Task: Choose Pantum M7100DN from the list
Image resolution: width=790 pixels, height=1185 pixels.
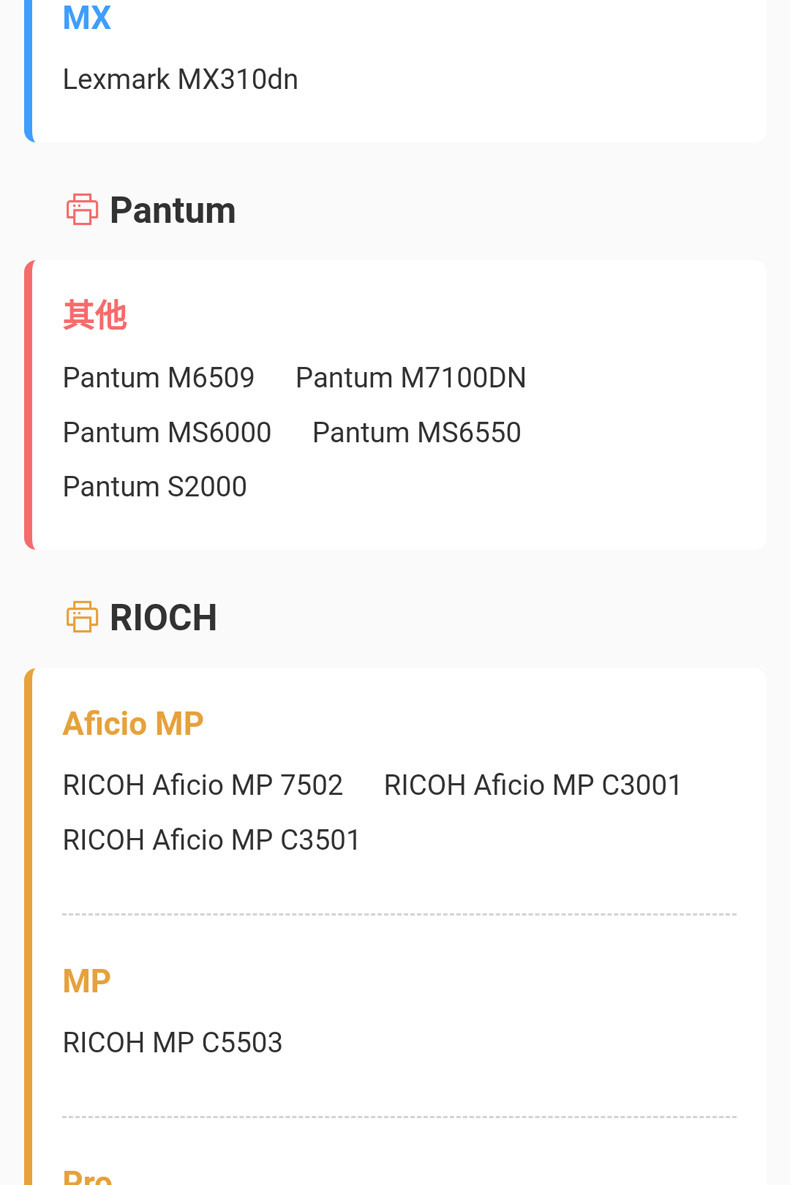Action: [410, 378]
